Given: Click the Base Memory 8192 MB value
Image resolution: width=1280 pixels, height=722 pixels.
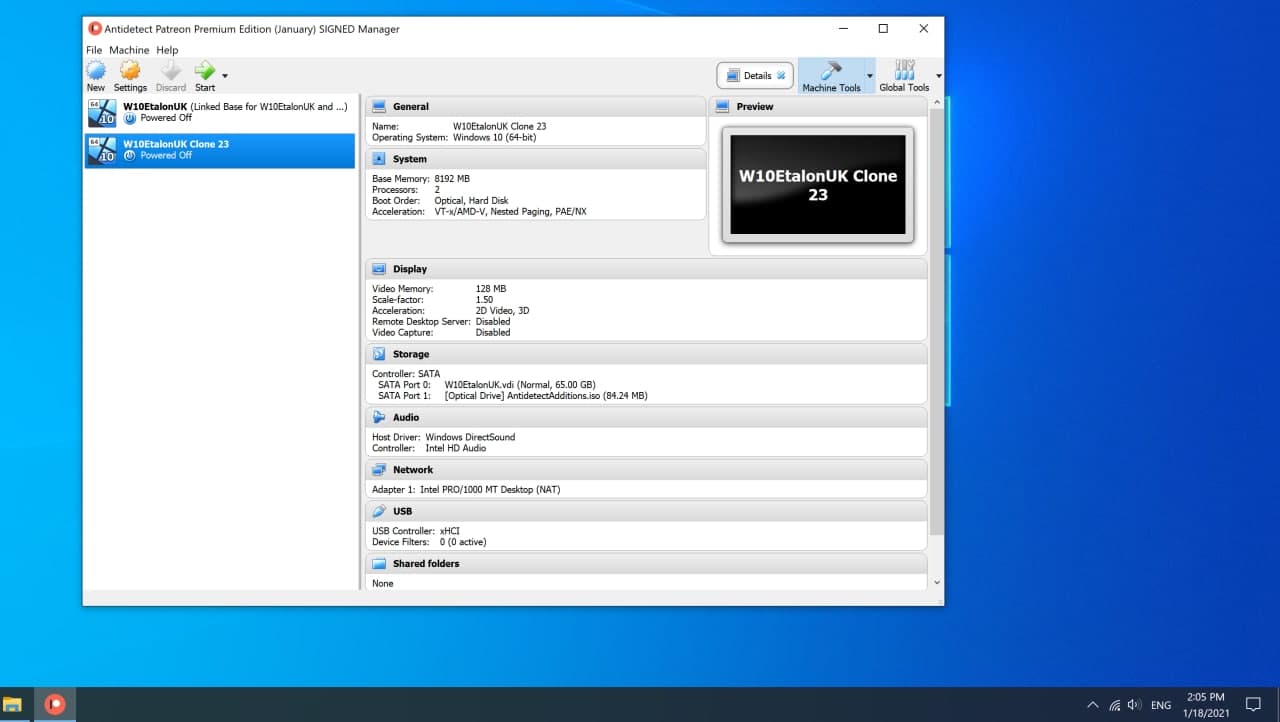Looking at the screenshot, I should click(x=452, y=179).
